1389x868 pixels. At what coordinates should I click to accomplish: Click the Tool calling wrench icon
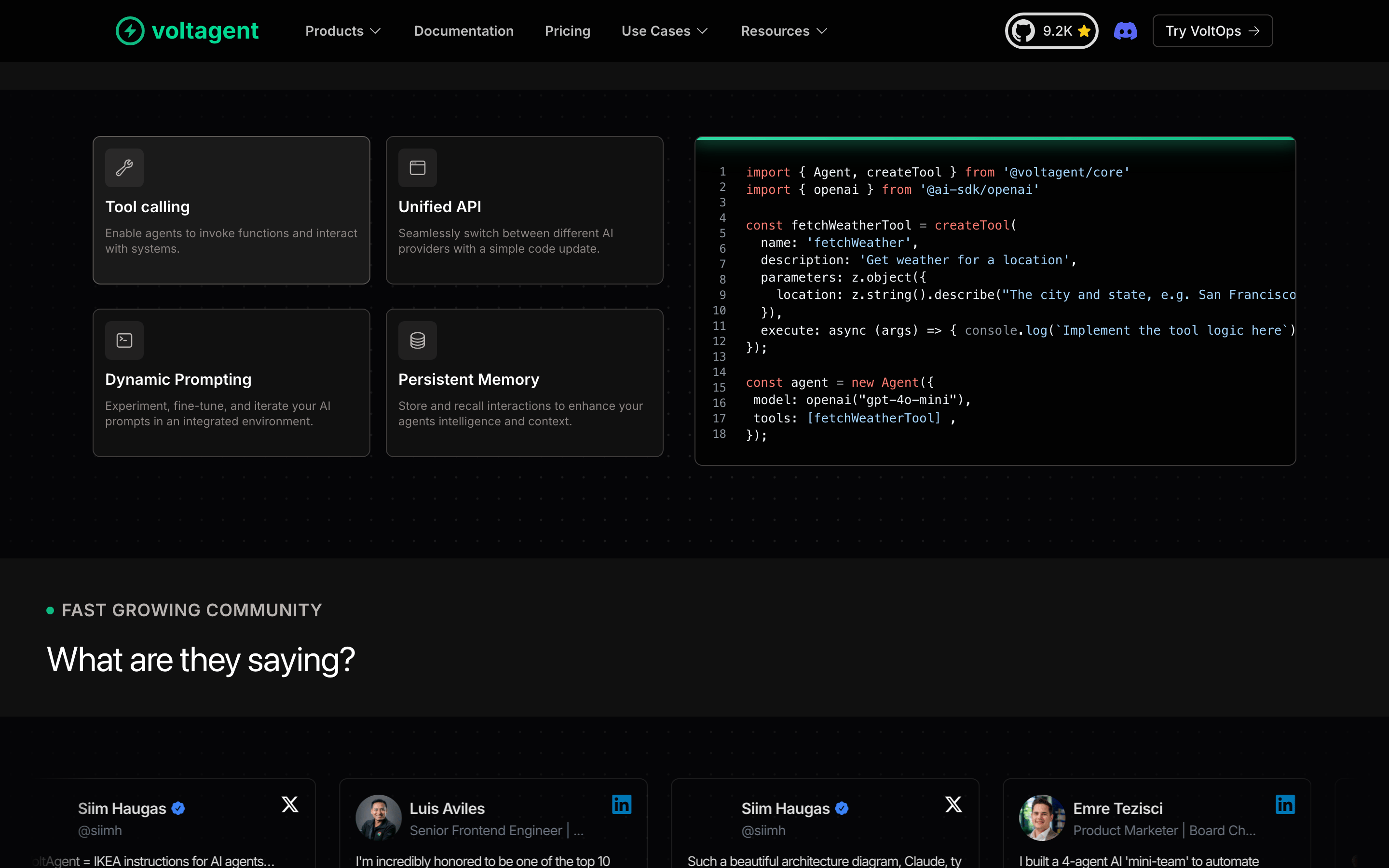point(124,168)
